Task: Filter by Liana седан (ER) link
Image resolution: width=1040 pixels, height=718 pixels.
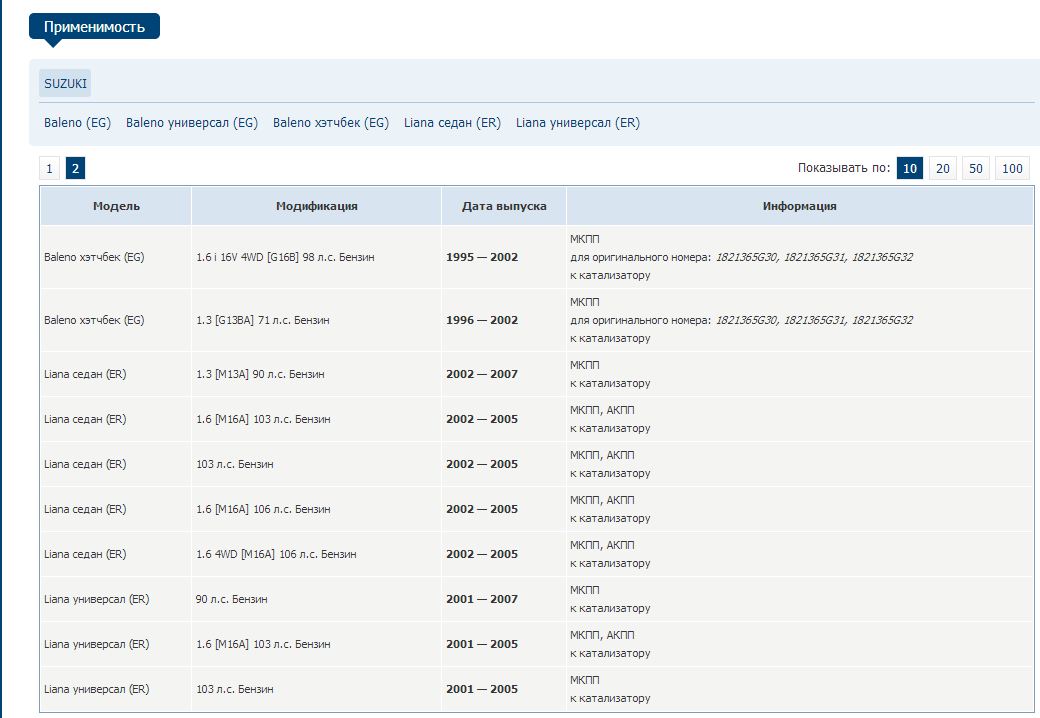Action: pyautogui.click(x=452, y=123)
